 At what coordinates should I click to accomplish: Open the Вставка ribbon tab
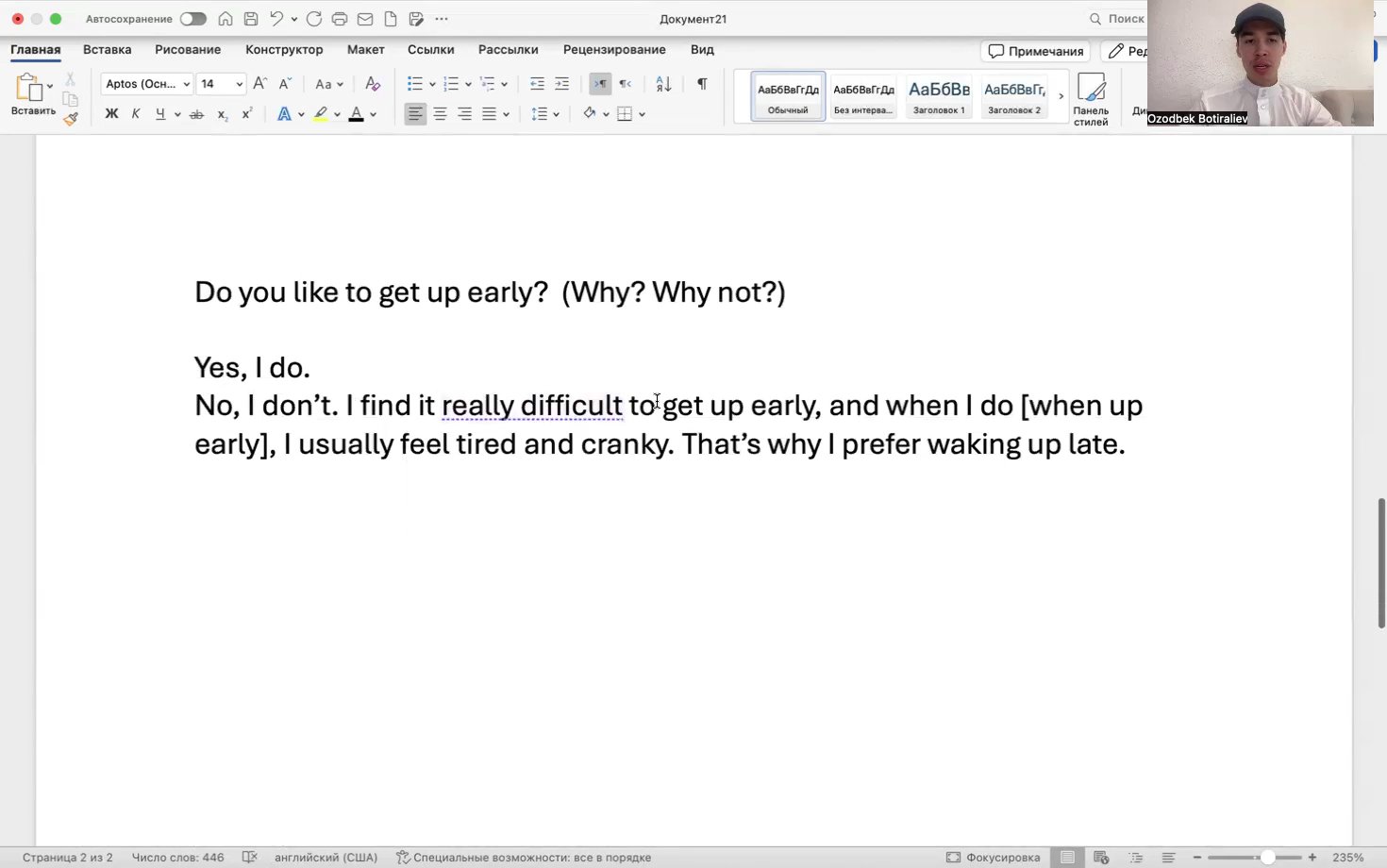[107, 49]
